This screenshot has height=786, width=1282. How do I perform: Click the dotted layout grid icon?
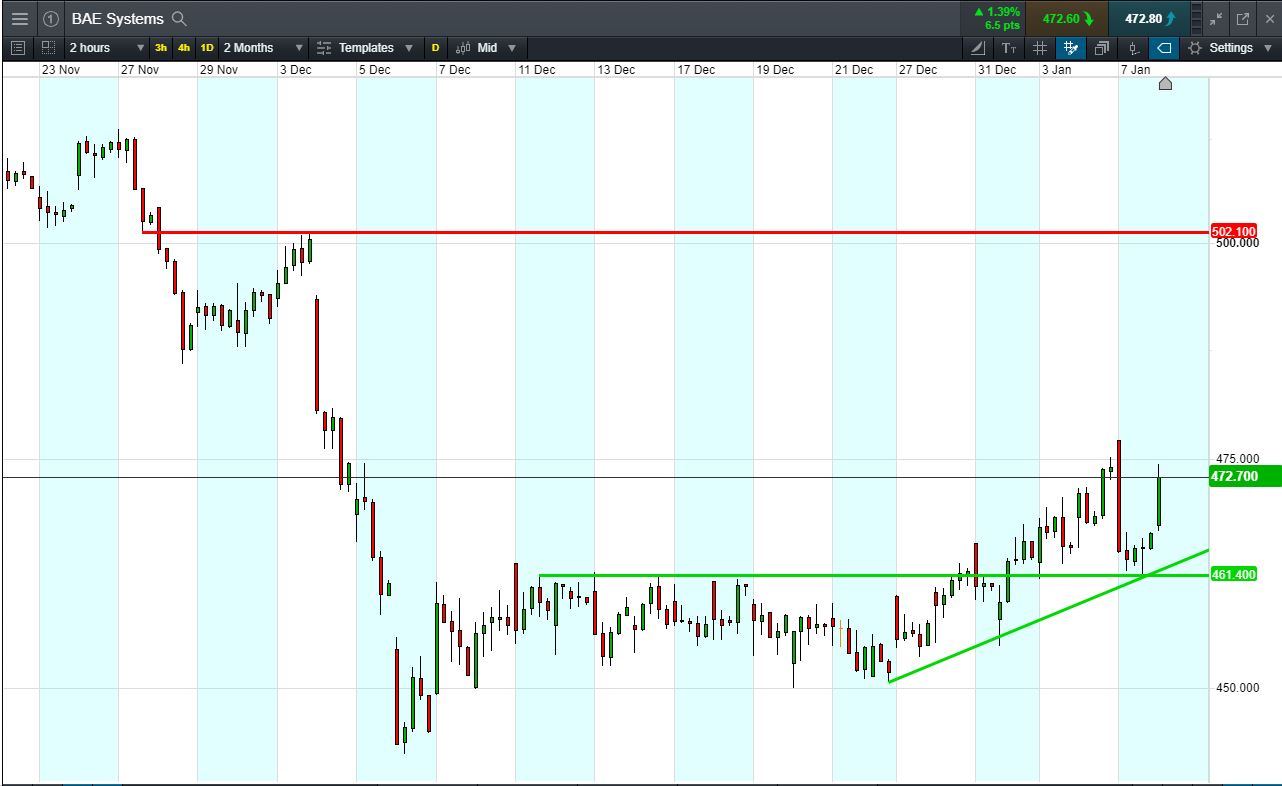pyautogui.click(x=48, y=48)
